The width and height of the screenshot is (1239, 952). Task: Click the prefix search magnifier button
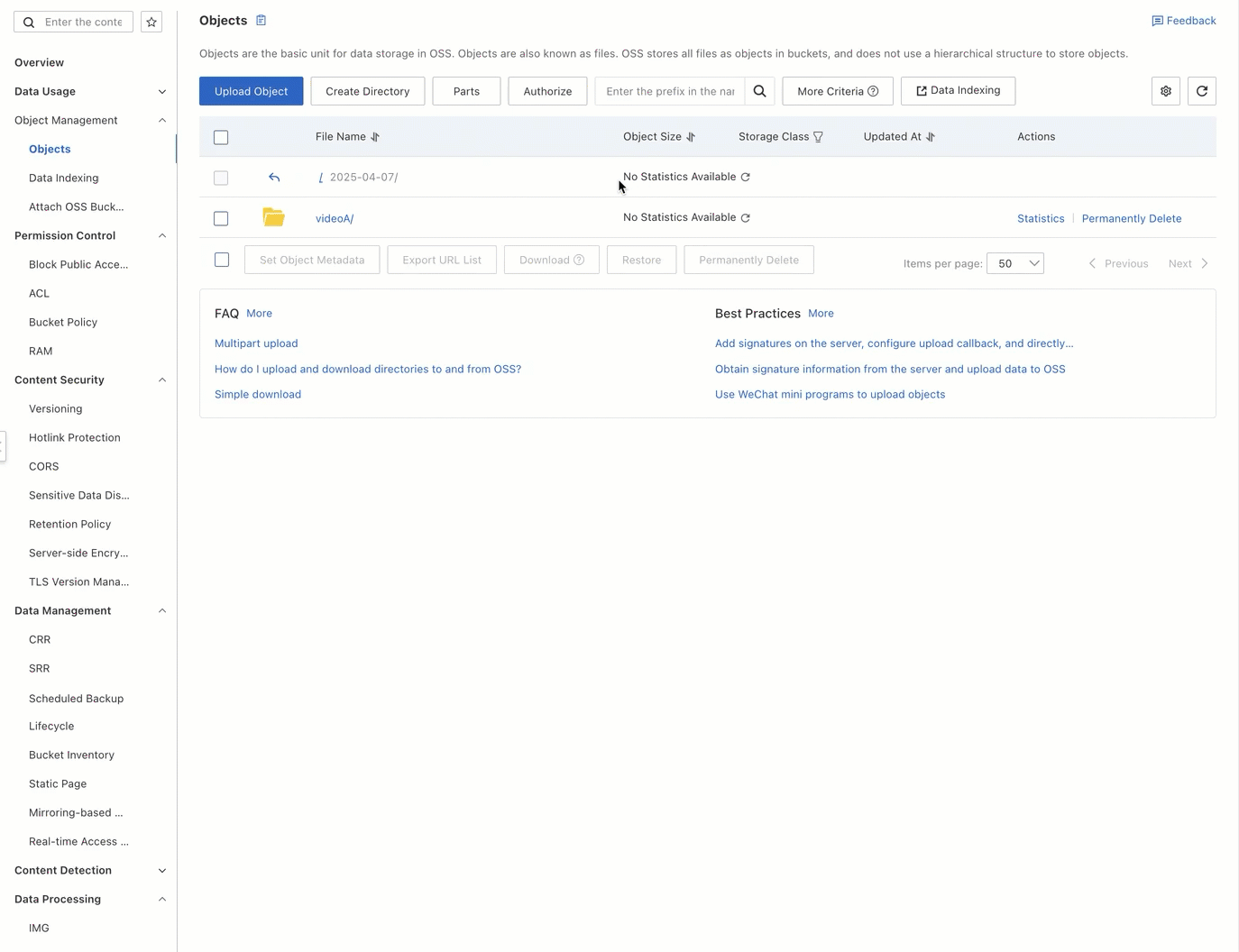click(x=760, y=91)
